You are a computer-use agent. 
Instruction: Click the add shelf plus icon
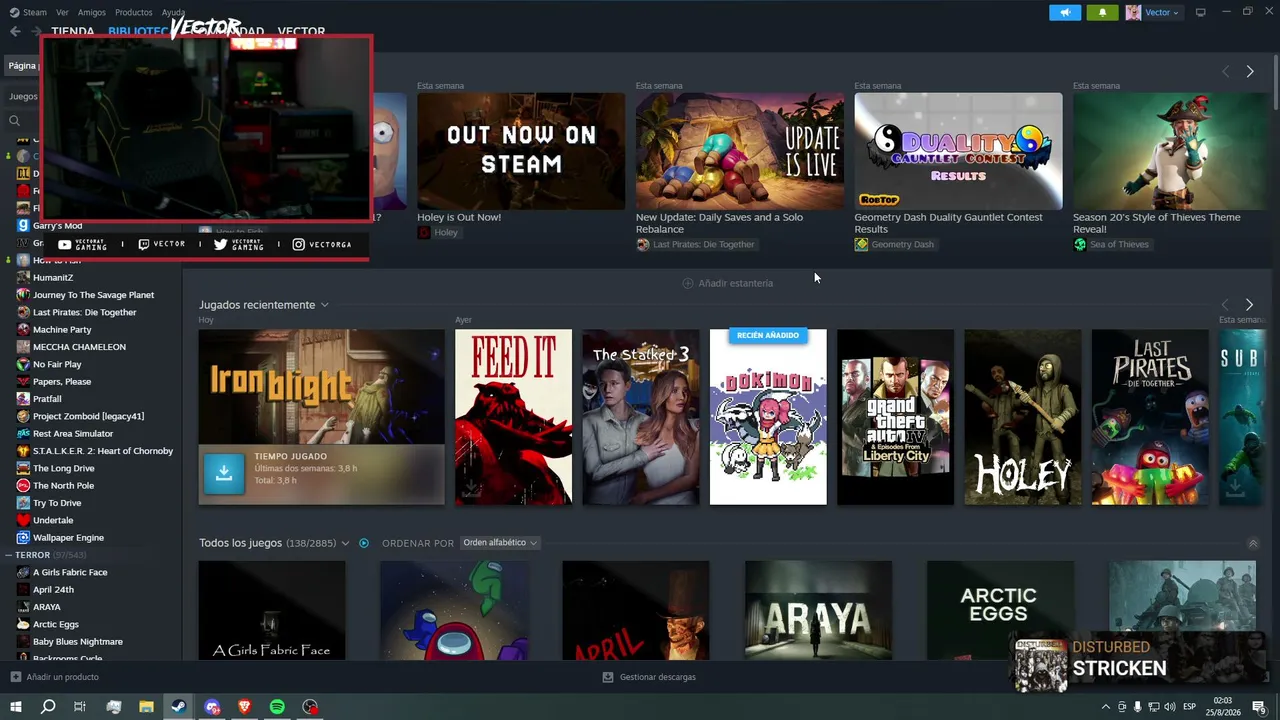pyautogui.click(x=688, y=283)
